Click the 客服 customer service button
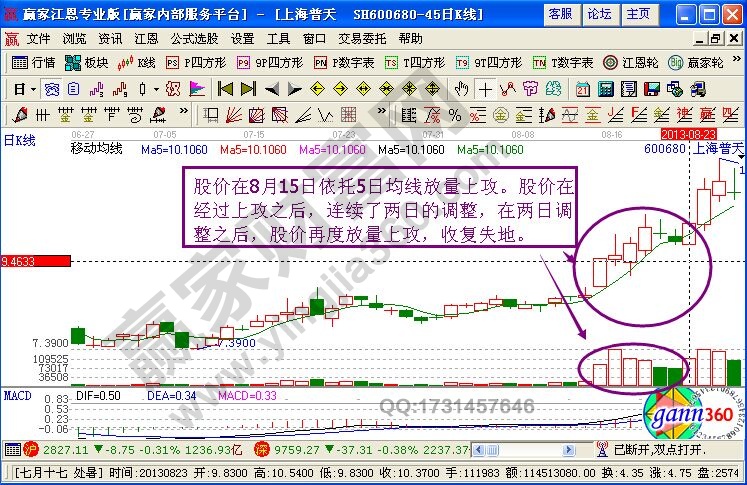 point(561,14)
